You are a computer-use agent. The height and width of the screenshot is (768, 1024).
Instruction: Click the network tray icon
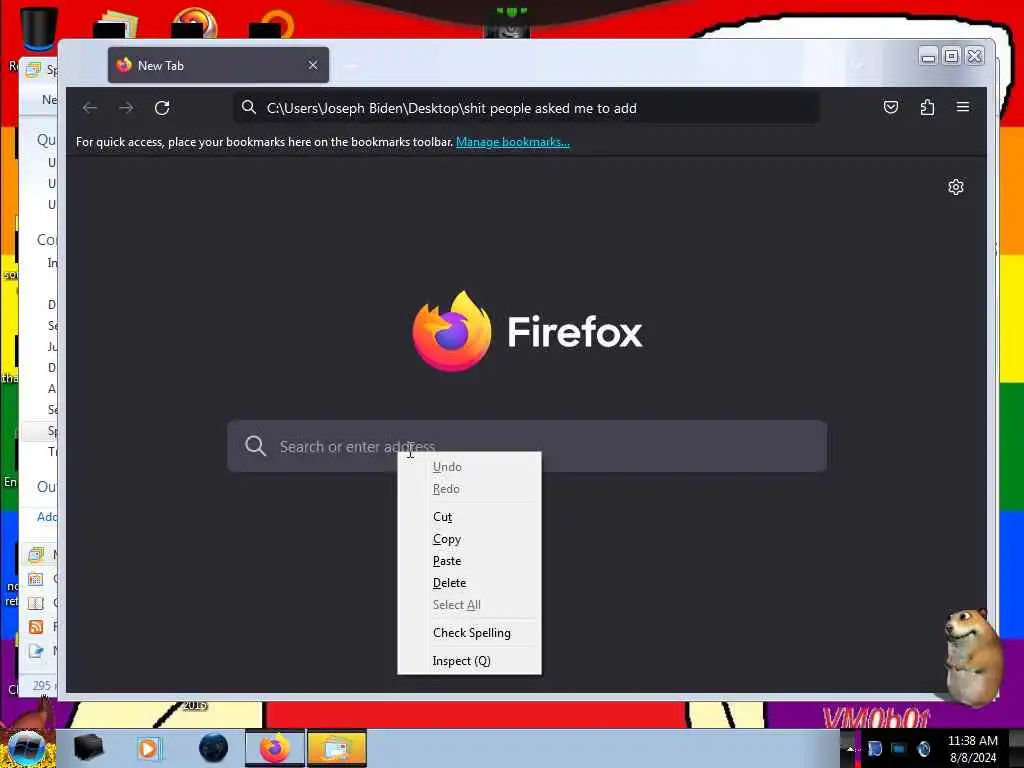899,748
